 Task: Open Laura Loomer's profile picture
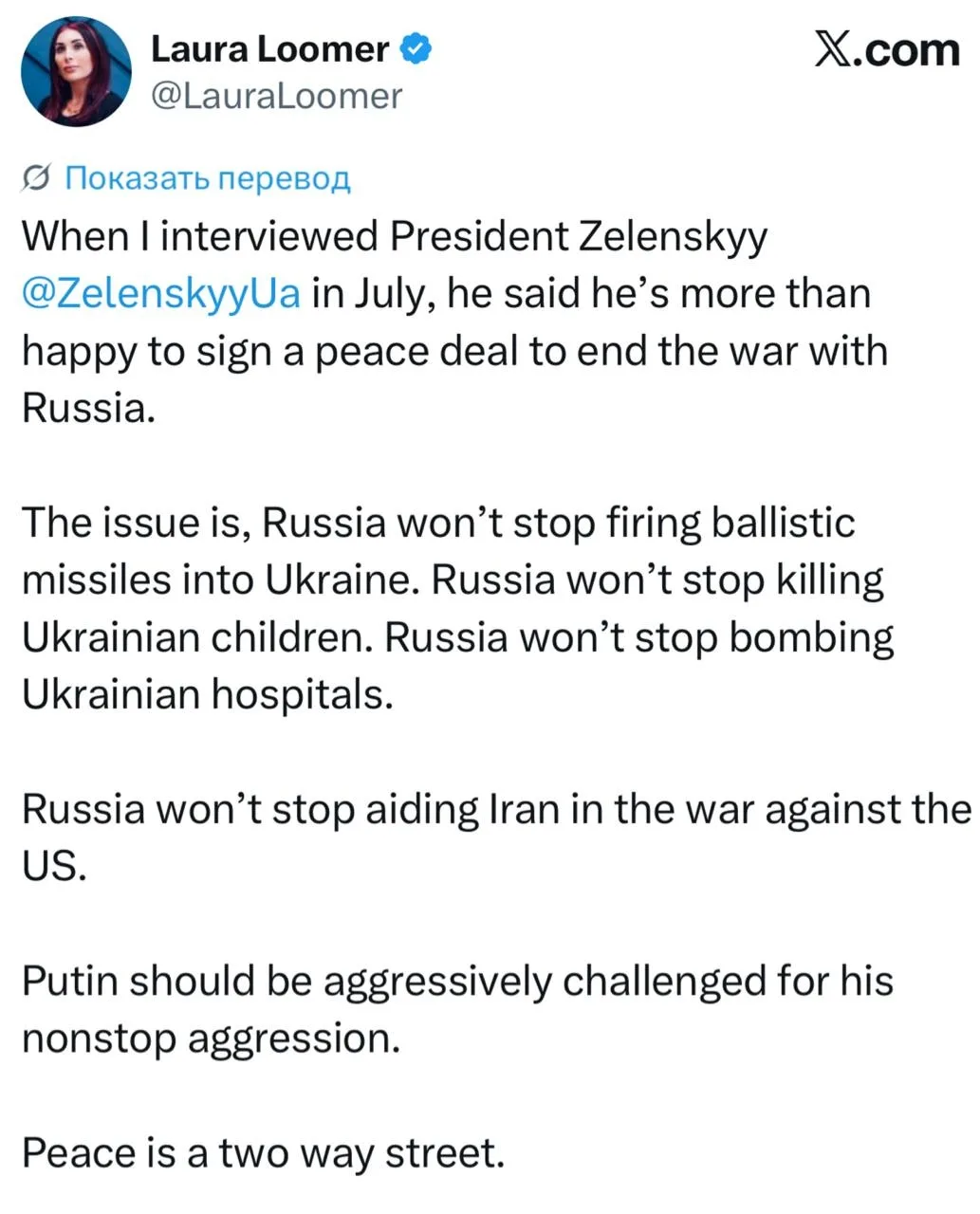(76, 72)
